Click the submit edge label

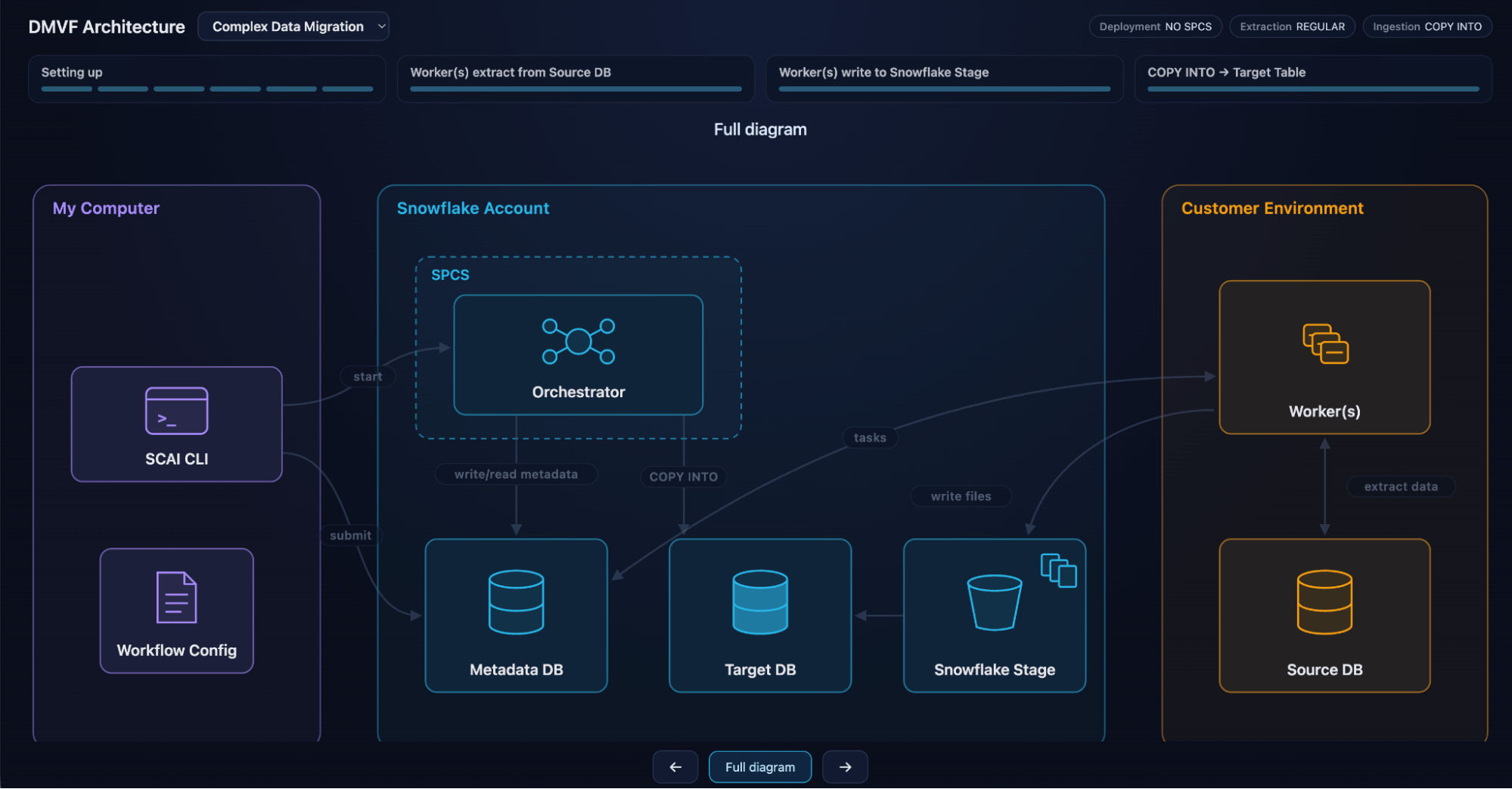point(351,536)
